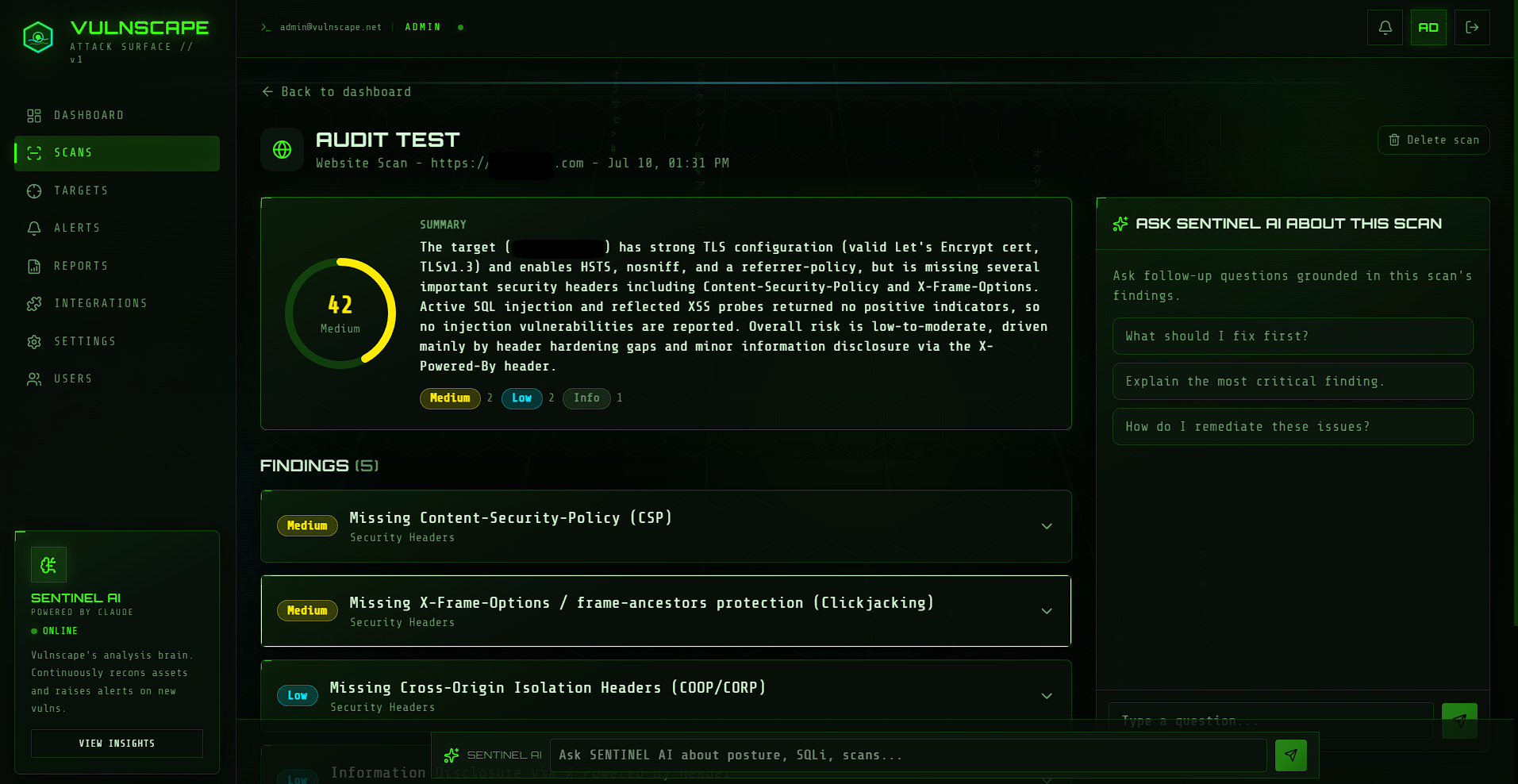Click the globe icon beside Audit Test
The image size is (1518, 784).
282,149
